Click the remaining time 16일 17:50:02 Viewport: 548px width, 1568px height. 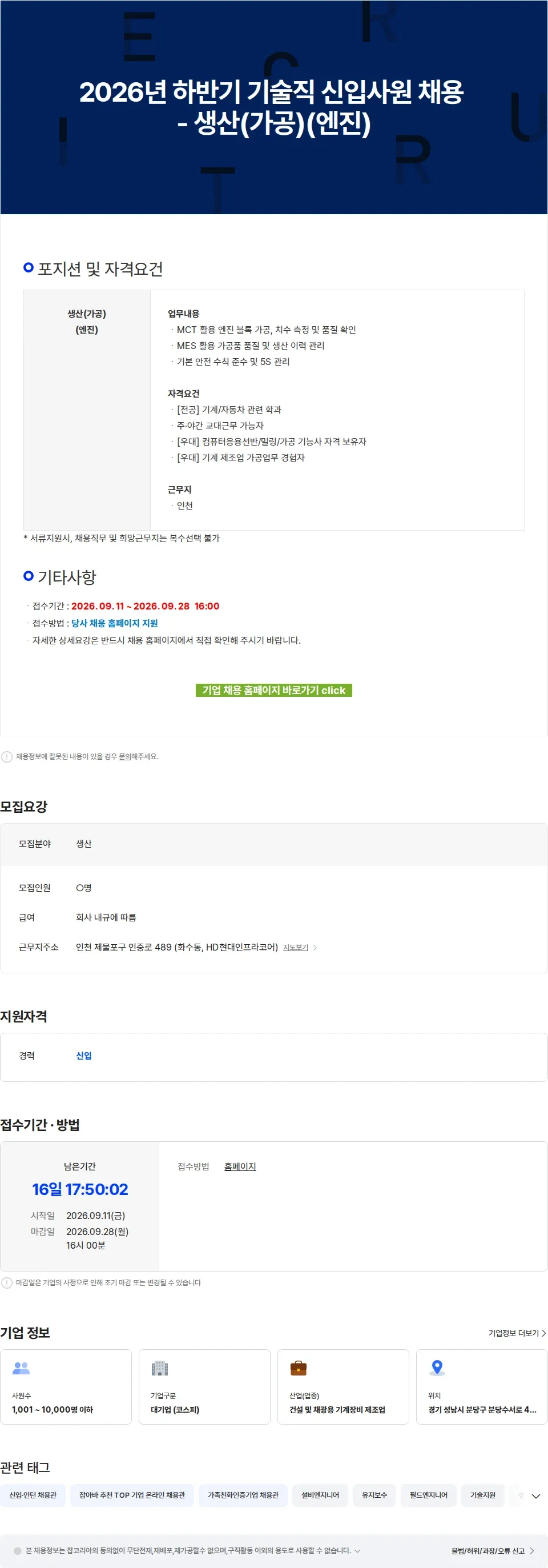click(80, 1189)
